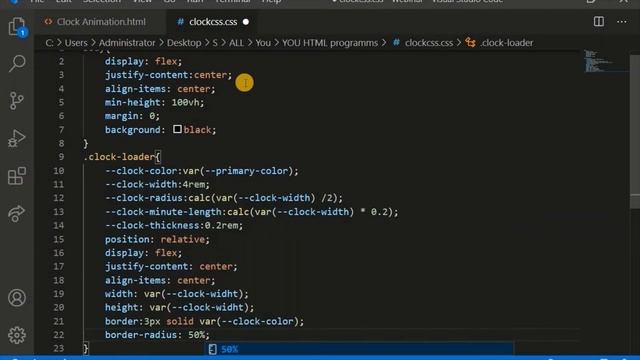Click breadcrumb segment YOU HTML programms
640x360 pixels.
pos(330,43)
